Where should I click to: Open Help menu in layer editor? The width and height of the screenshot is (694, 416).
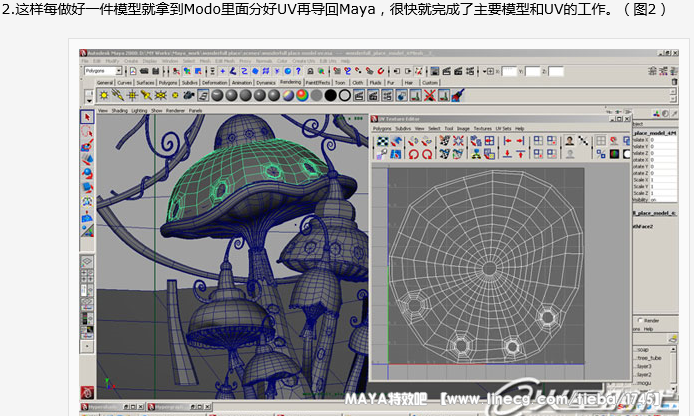[x=648, y=329]
